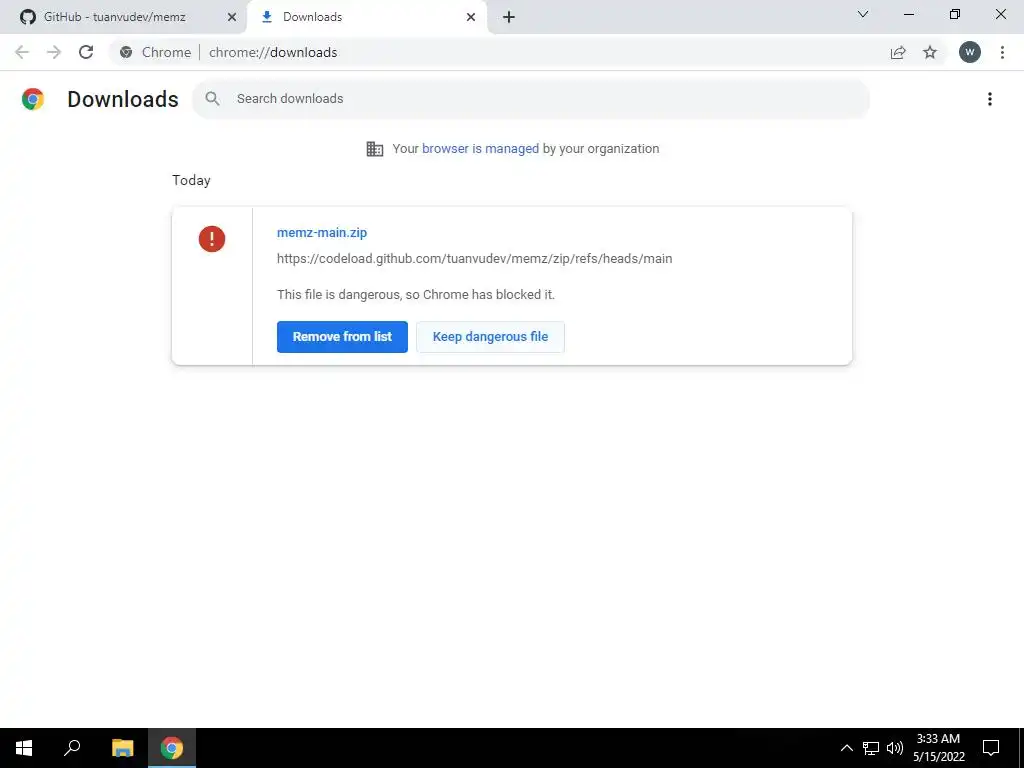Open taskbar search magnifier
Screen dimensions: 1024x768
click(72, 748)
